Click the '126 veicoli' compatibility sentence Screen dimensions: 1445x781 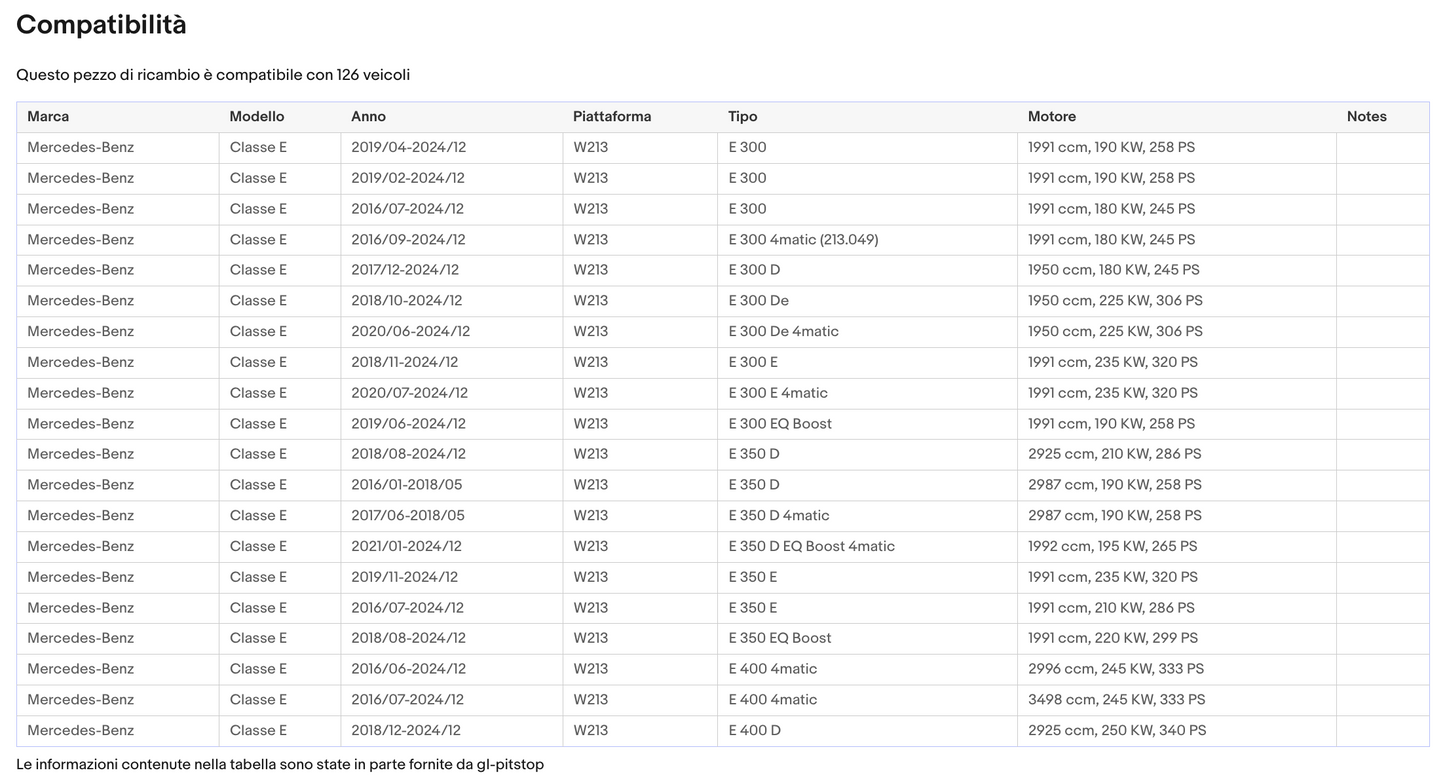(x=213, y=75)
